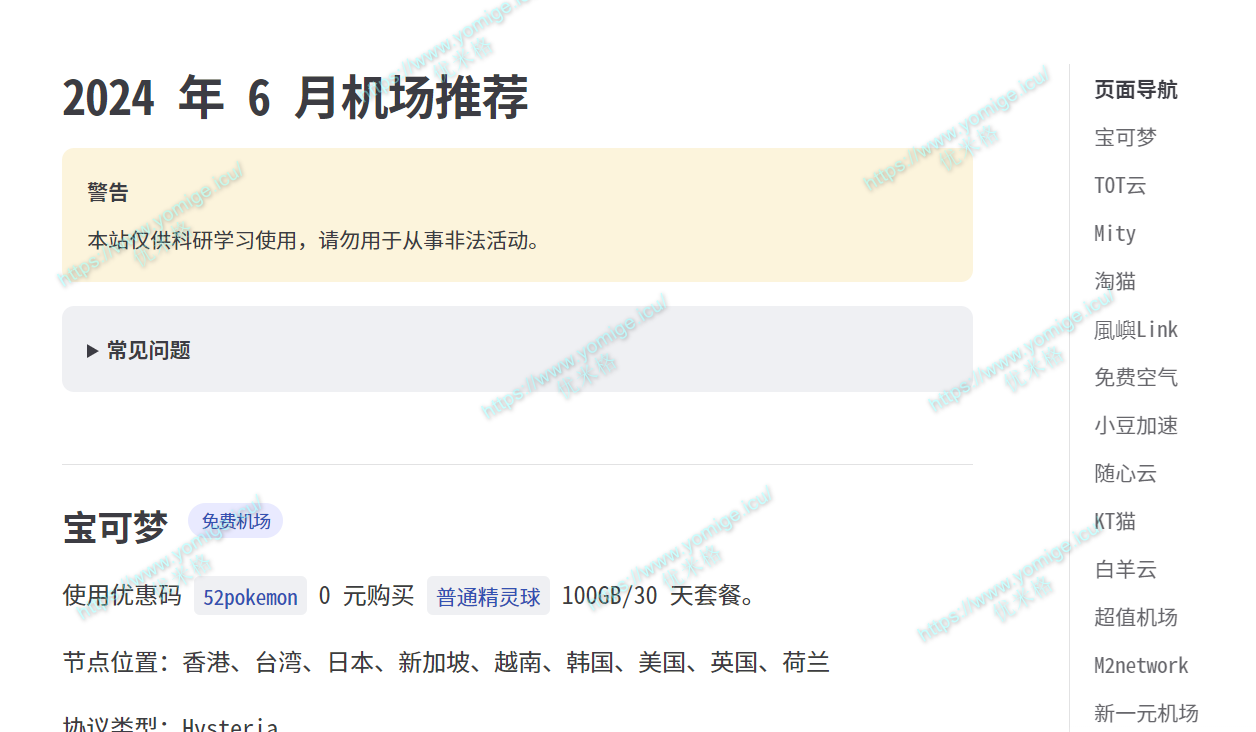
Task: Click the 宝可梦 section heading
Action: [115, 527]
